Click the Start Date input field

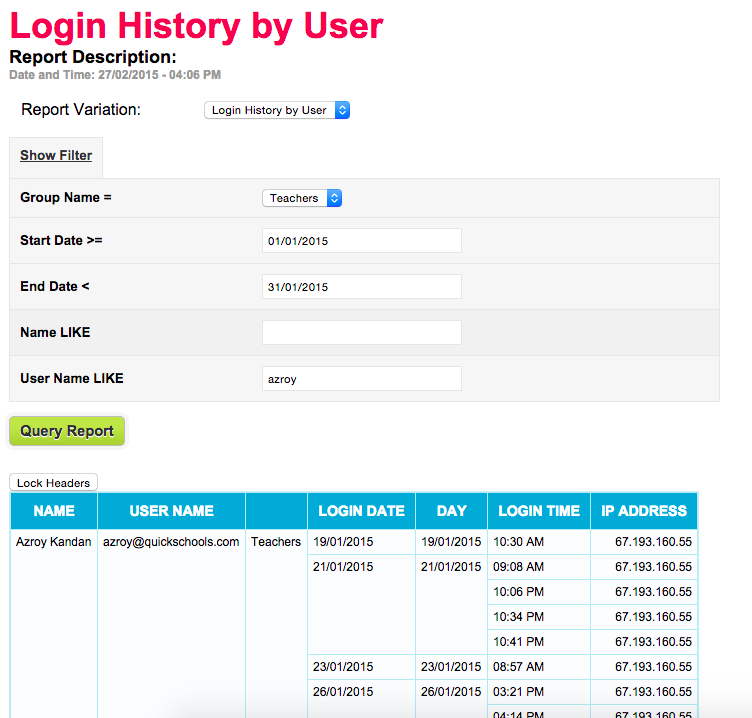click(x=361, y=241)
